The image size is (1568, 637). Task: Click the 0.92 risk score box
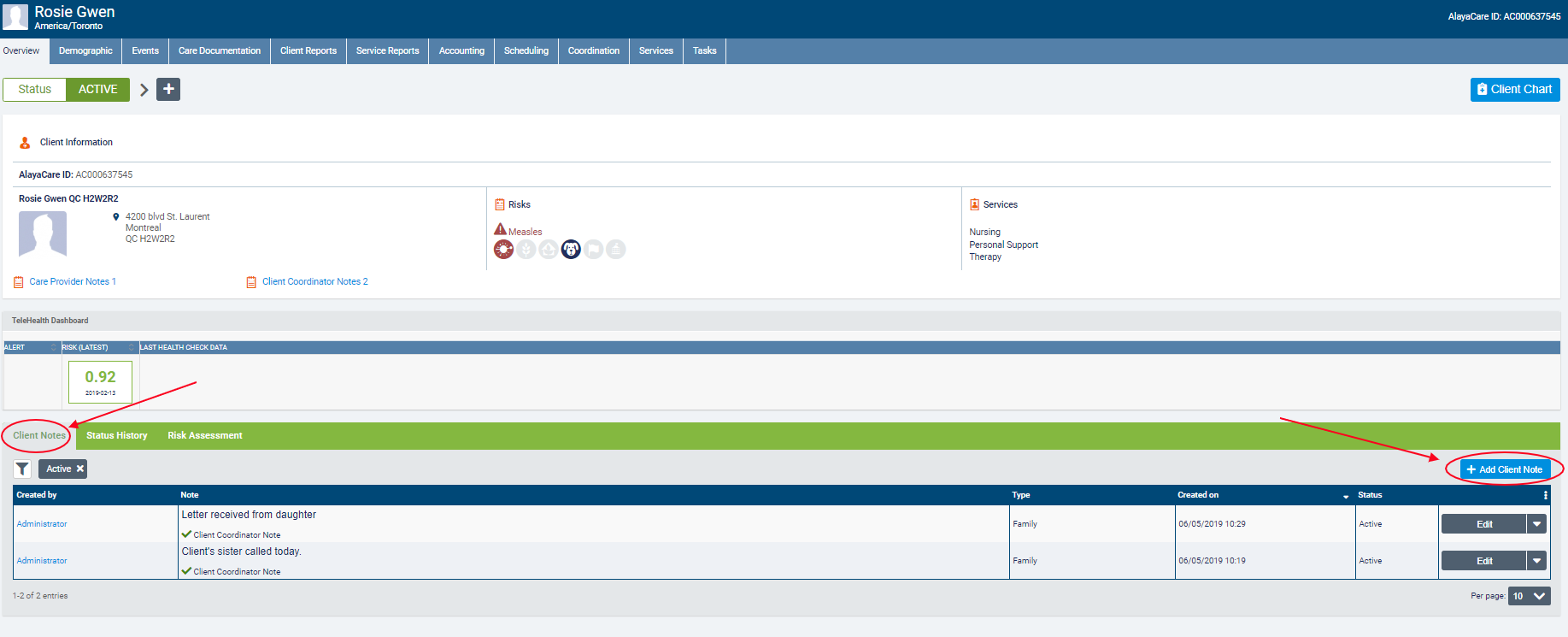(100, 381)
